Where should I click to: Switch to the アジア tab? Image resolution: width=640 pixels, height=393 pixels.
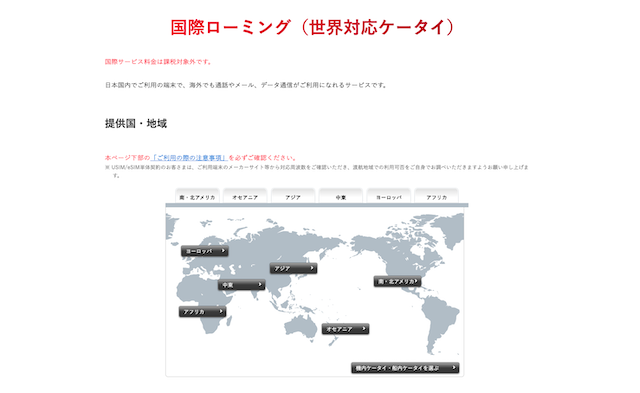[293, 196]
